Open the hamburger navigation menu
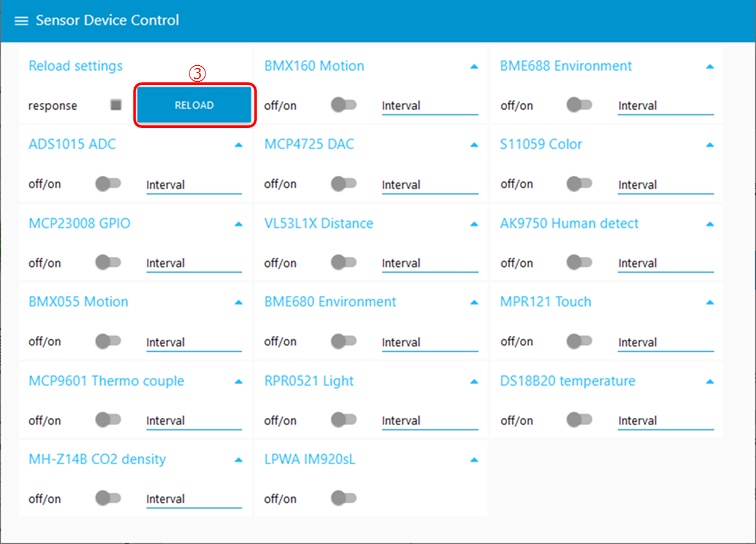The image size is (756, 544). 21,21
